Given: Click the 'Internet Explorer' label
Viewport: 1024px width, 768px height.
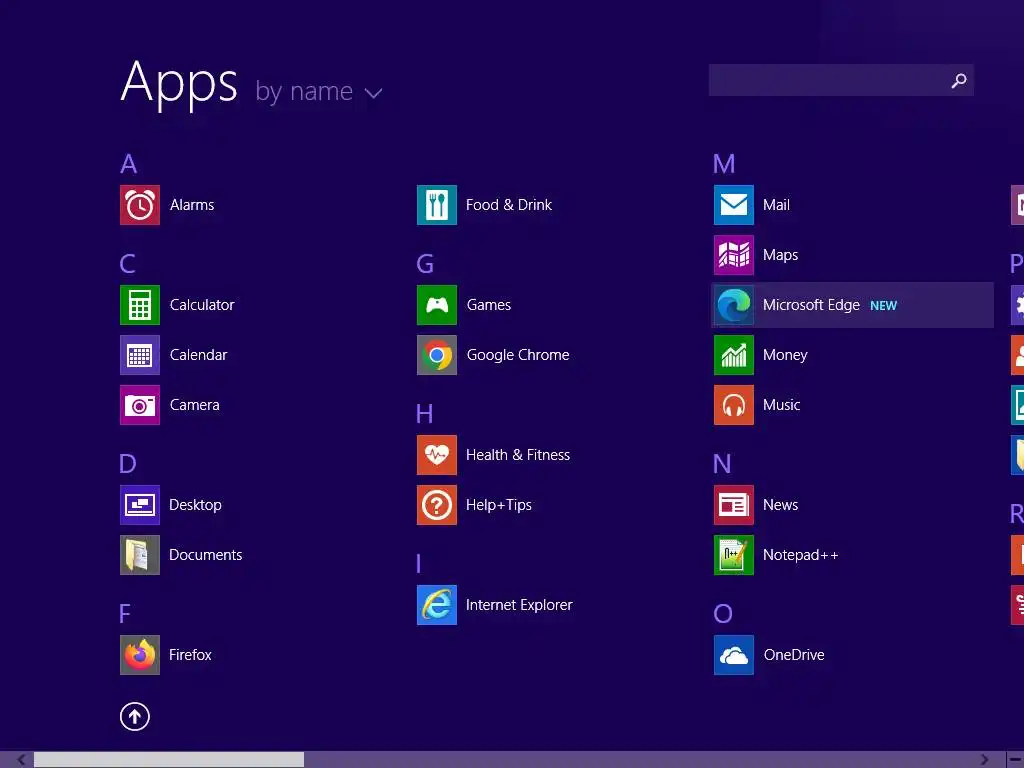Looking at the screenshot, I should (519, 605).
